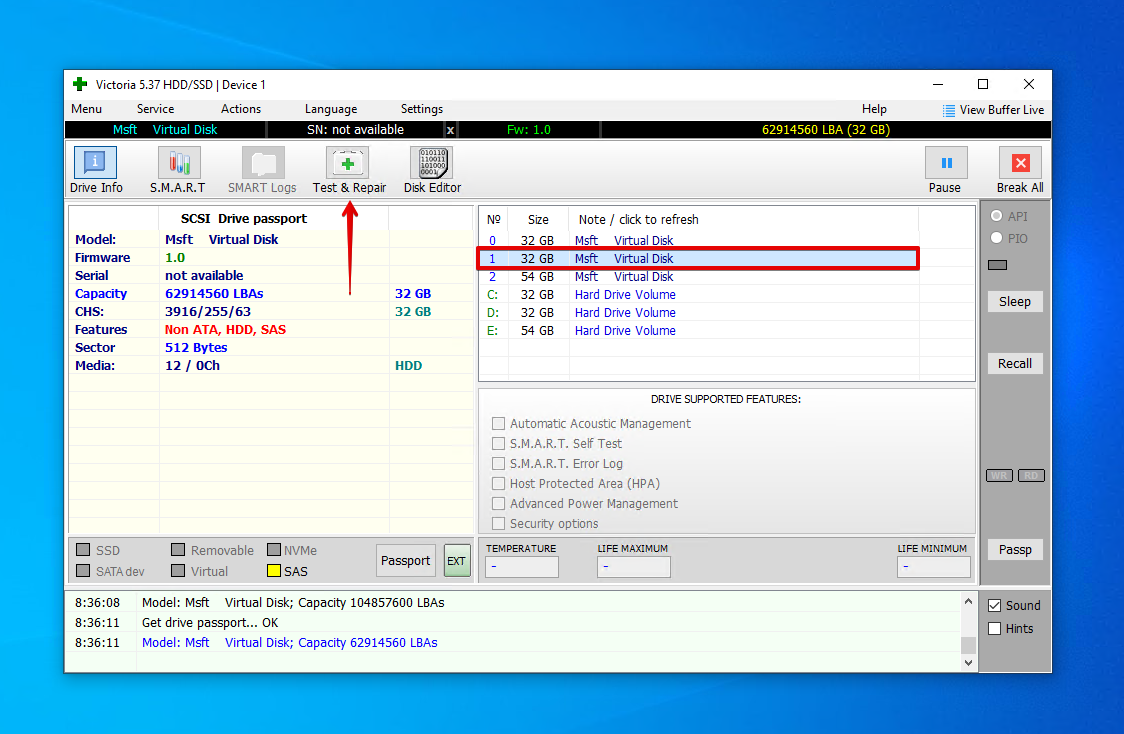The height and width of the screenshot is (734, 1124).
Task: Click the 62914560 LBA (32 GB) status text
Action: coord(826,130)
